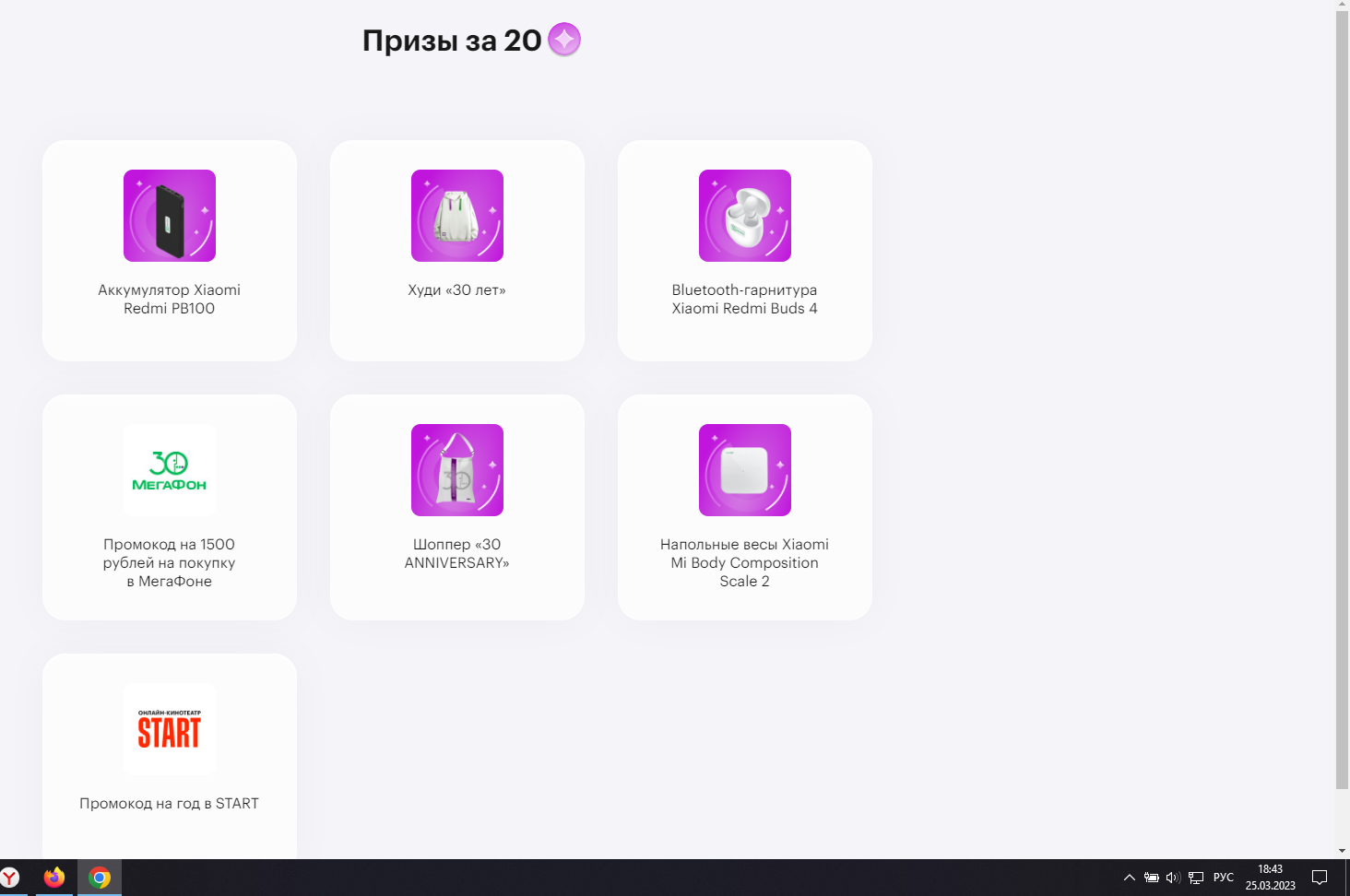
Task: Click the scrollbar up arrow
Action: [1343, 6]
